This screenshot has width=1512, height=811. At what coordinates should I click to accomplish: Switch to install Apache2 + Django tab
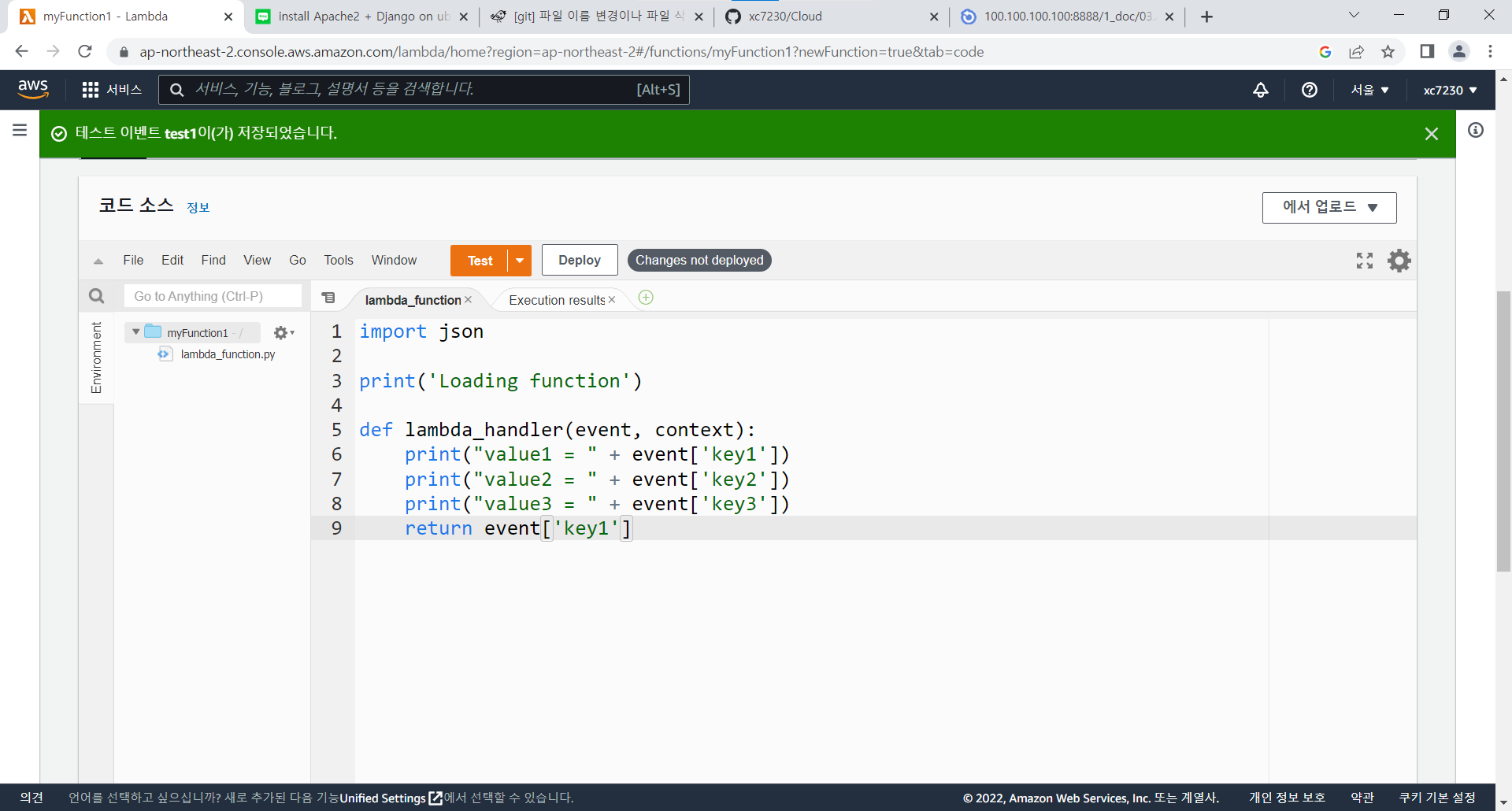pyautogui.click(x=362, y=17)
